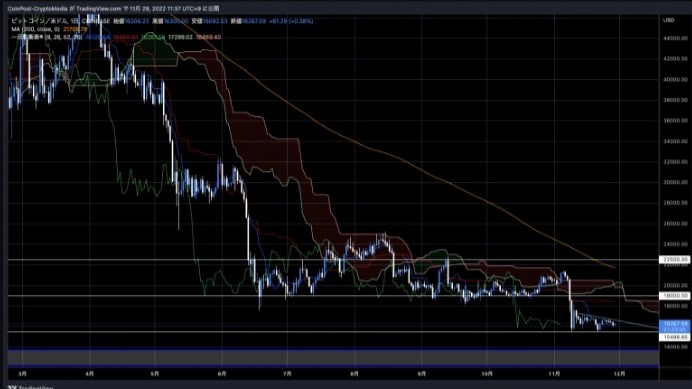Click the 28000.00 price axis label

click(675, 203)
